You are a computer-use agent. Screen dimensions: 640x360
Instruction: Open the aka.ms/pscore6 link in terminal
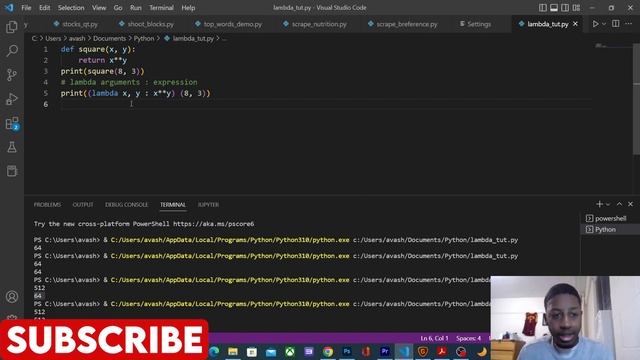coord(213,224)
